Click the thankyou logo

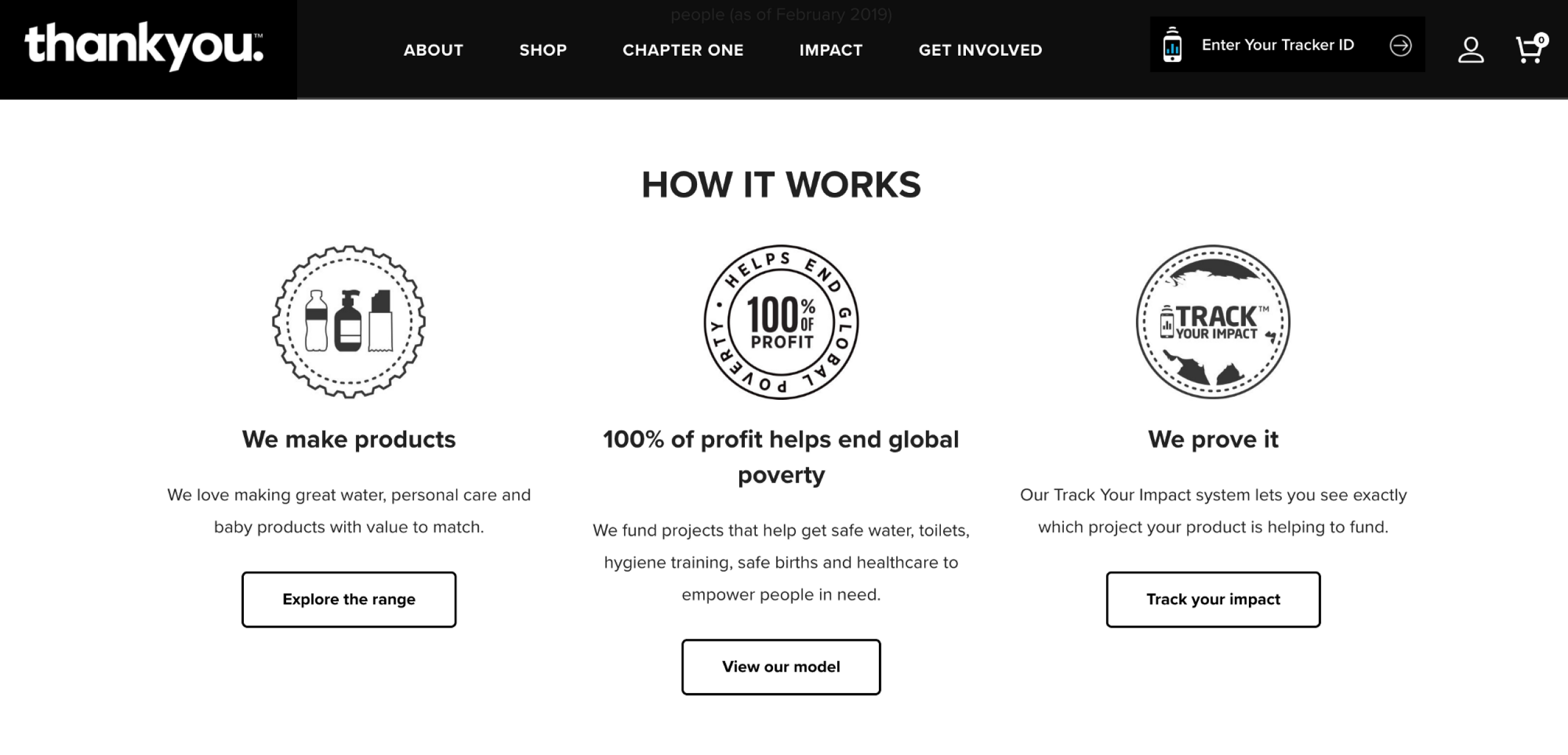tap(144, 47)
